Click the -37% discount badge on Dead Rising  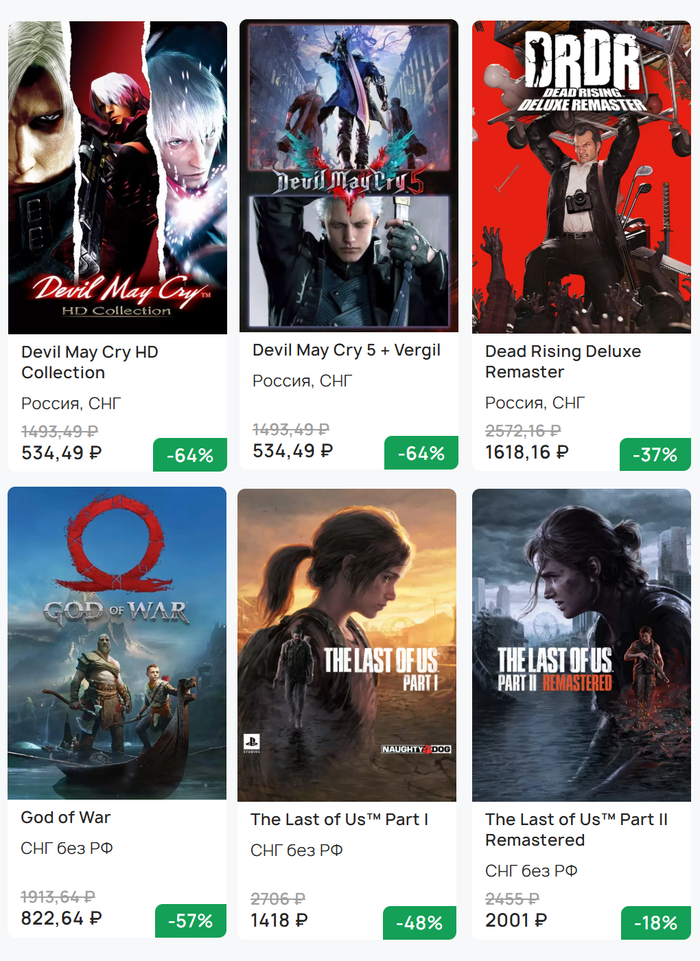coord(655,455)
